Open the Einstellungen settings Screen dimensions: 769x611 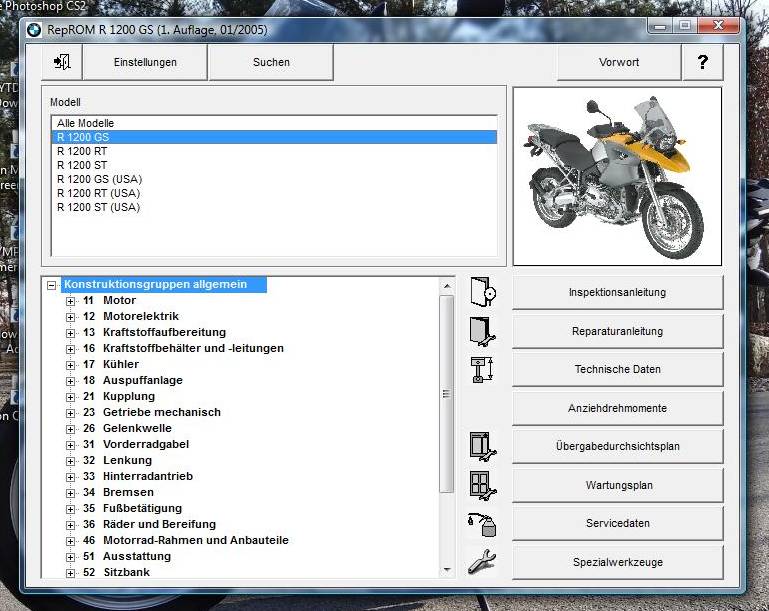[145, 62]
